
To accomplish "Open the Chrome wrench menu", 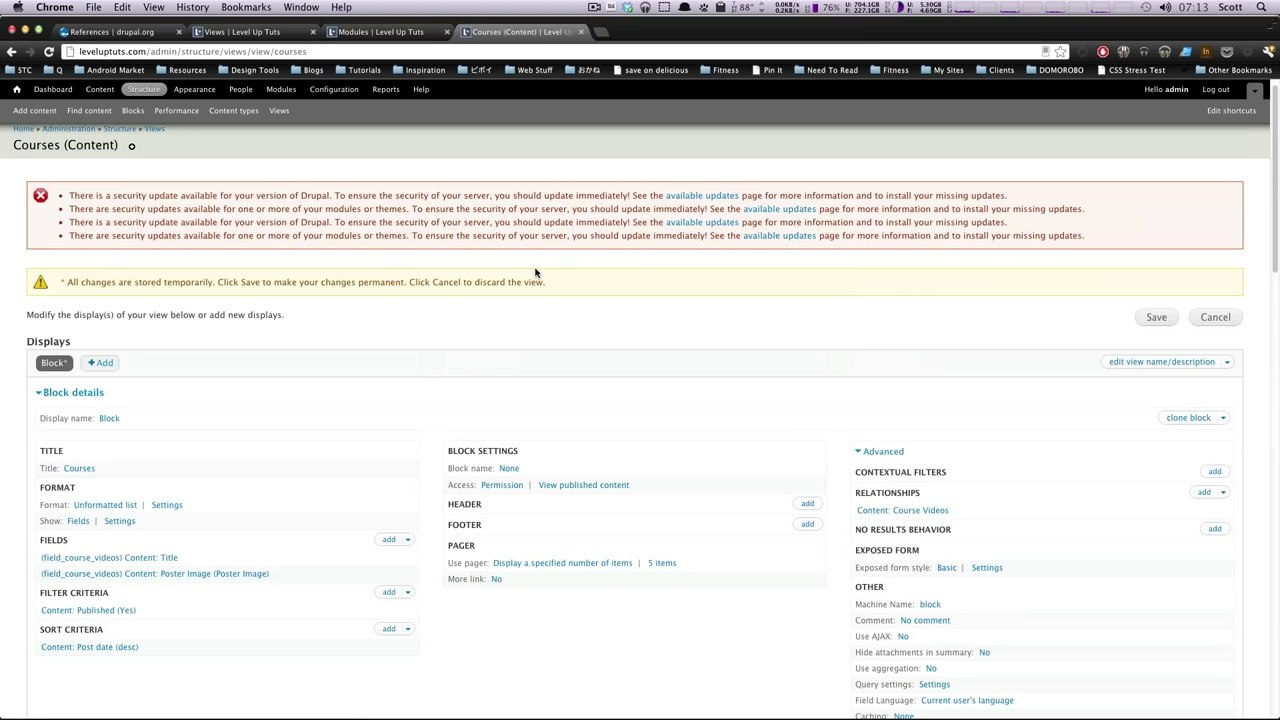I will pyautogui.click(x=1268, y=51).
